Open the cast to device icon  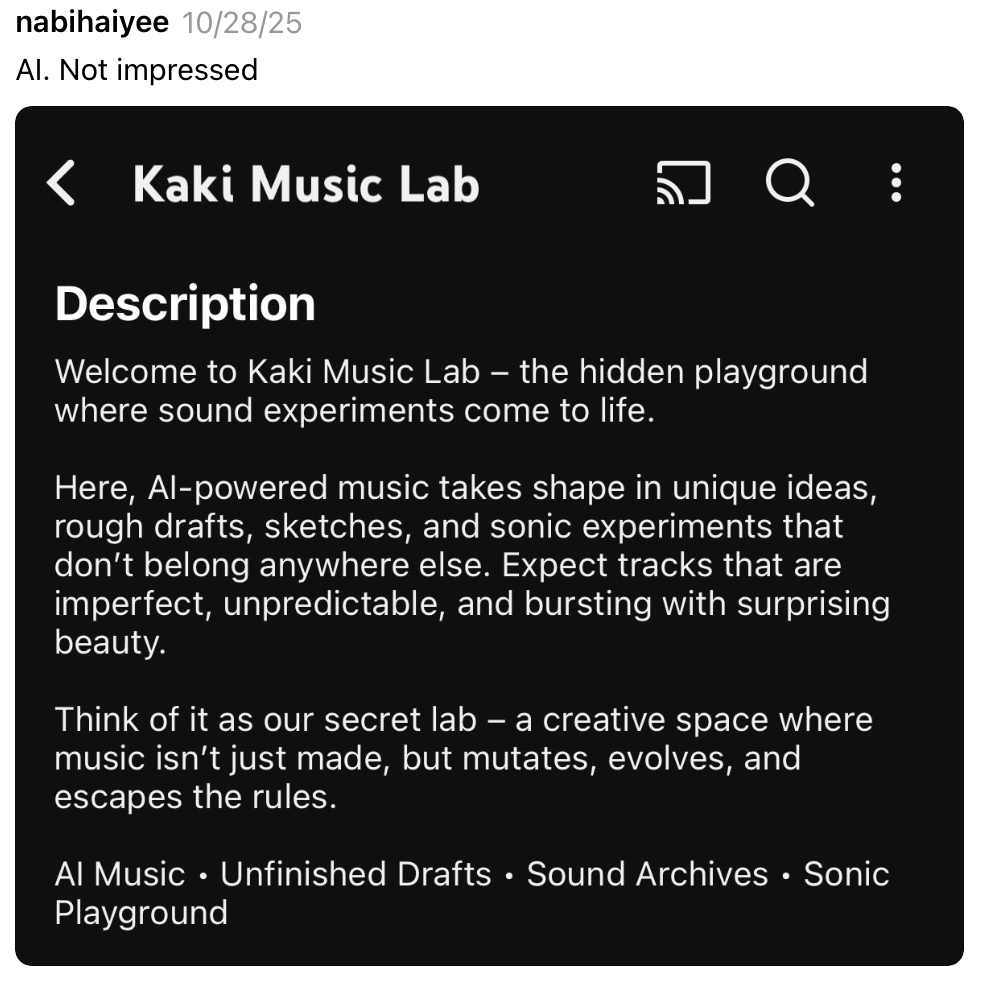click(683, 184)
